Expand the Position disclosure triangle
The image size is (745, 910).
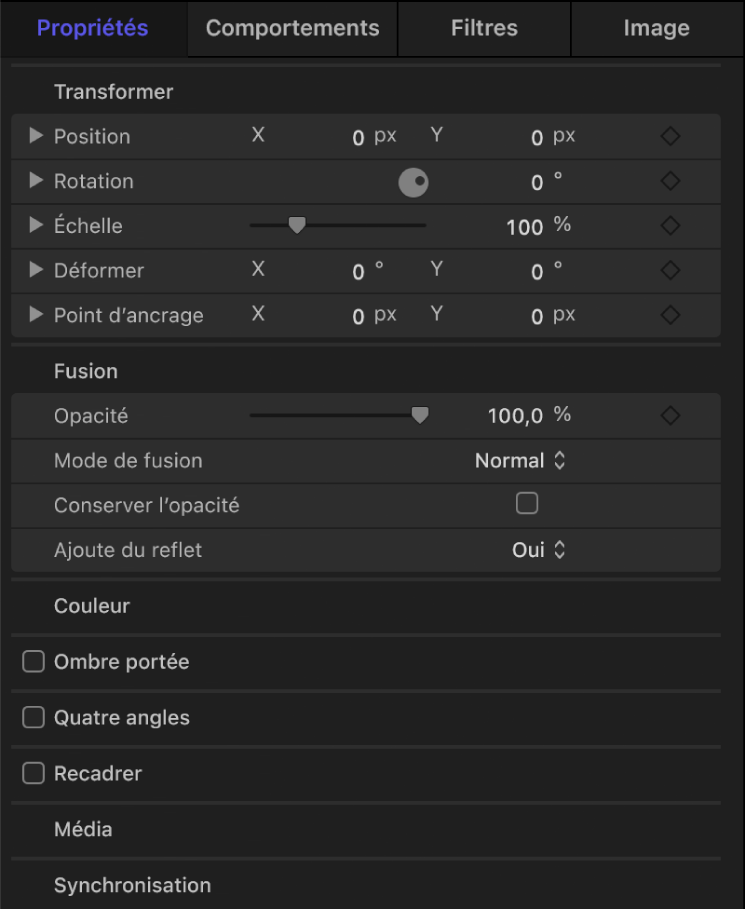tap(36, 136)
